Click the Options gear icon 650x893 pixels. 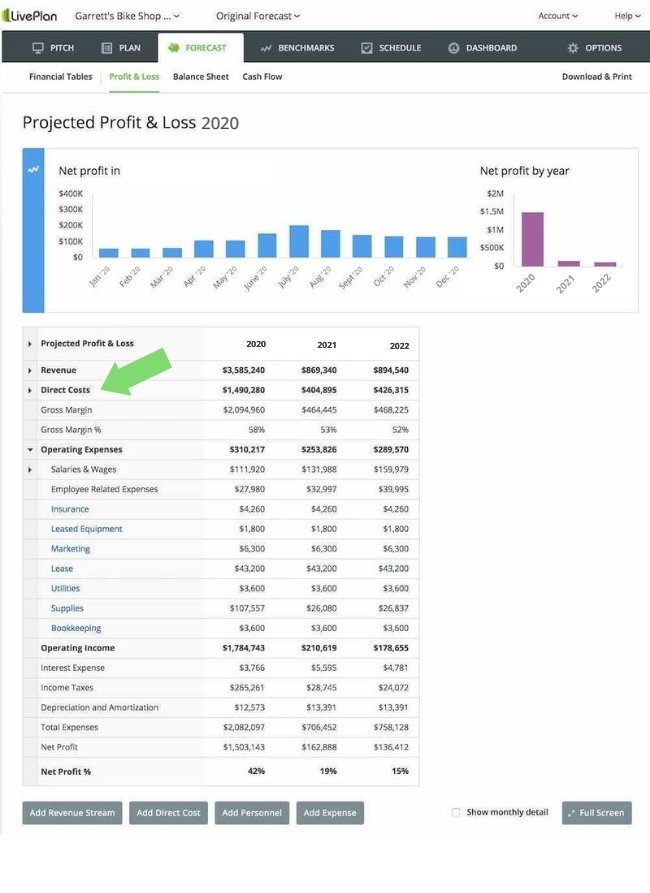573,48
